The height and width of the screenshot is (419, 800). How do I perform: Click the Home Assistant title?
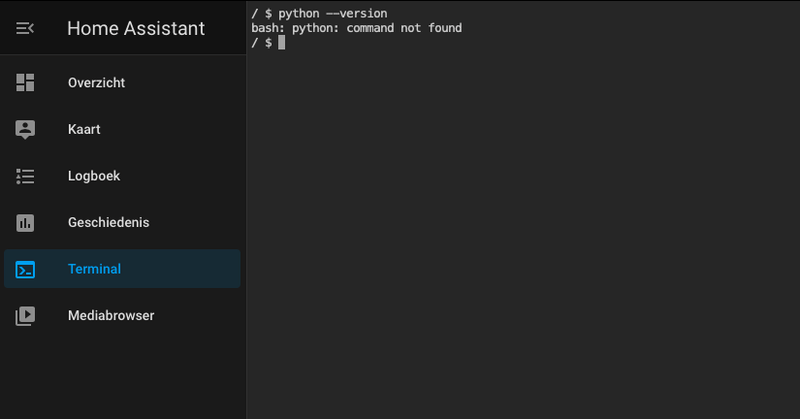[x=136, y=28]
